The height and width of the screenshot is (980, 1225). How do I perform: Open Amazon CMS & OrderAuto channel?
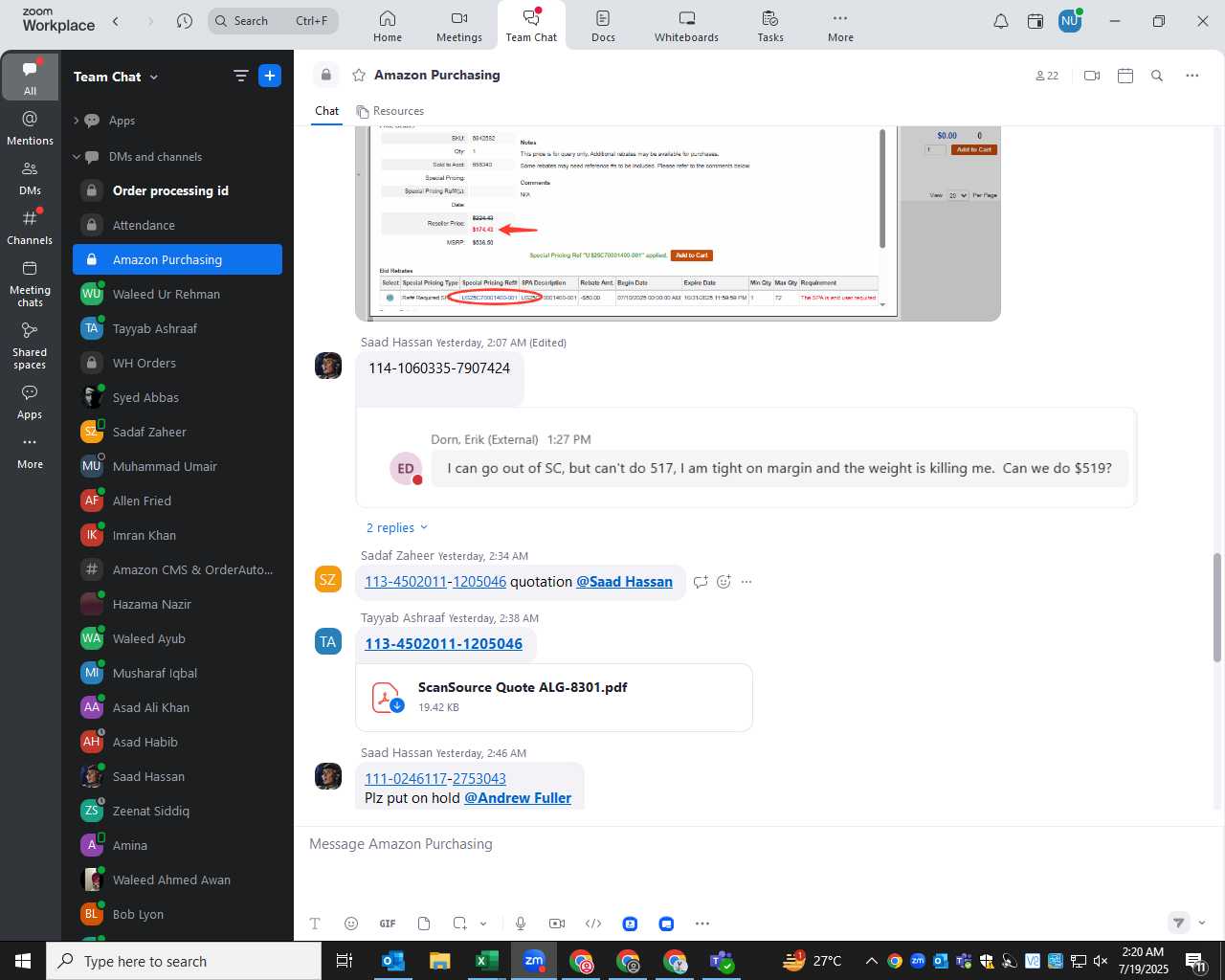coord(177,569)
